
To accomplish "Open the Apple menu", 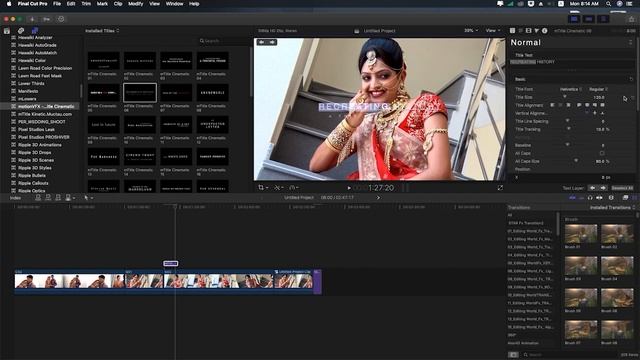I will (x=9, y=4).
